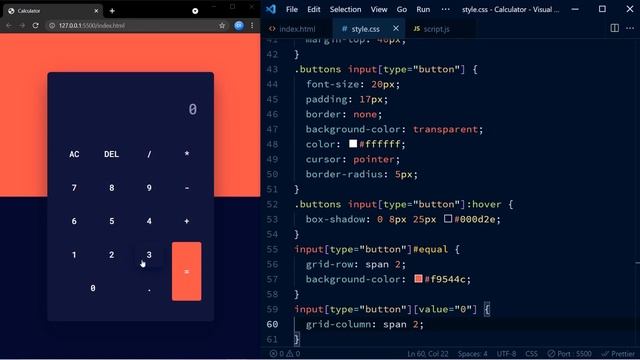
Task: Open the View menu
Action: tap(379, 9)
